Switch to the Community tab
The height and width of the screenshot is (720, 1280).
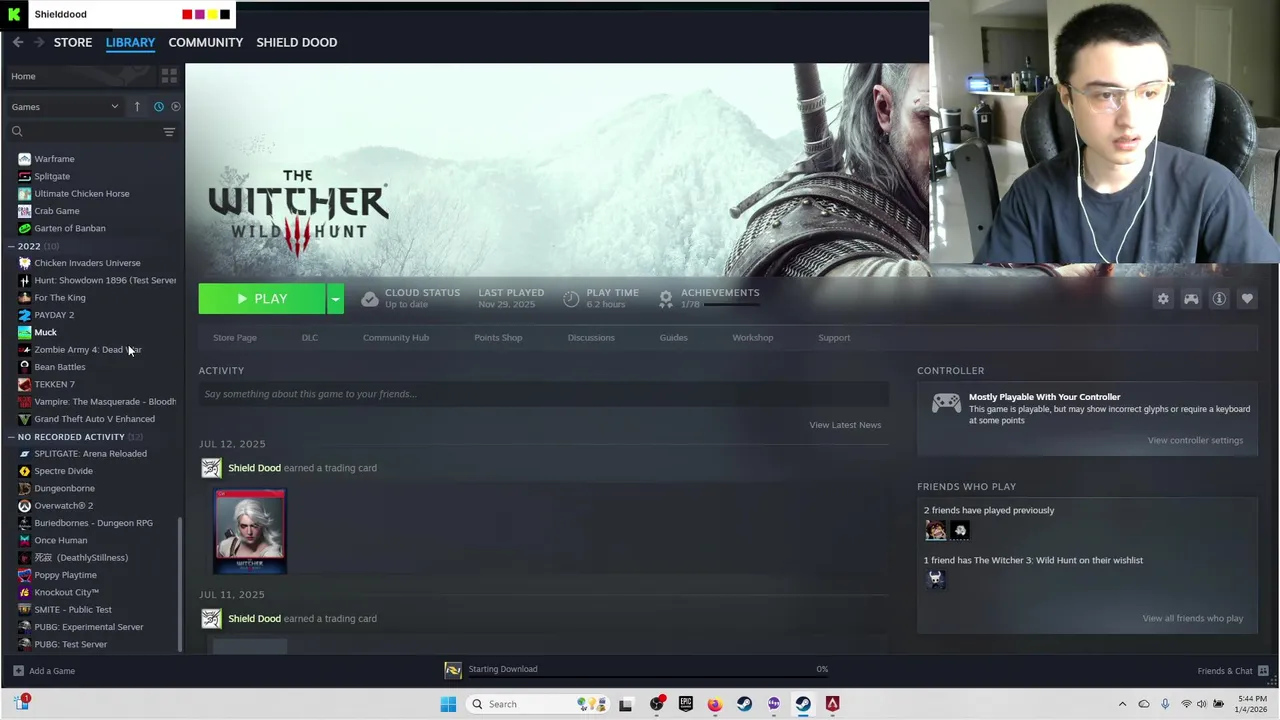tap(205, 42)
